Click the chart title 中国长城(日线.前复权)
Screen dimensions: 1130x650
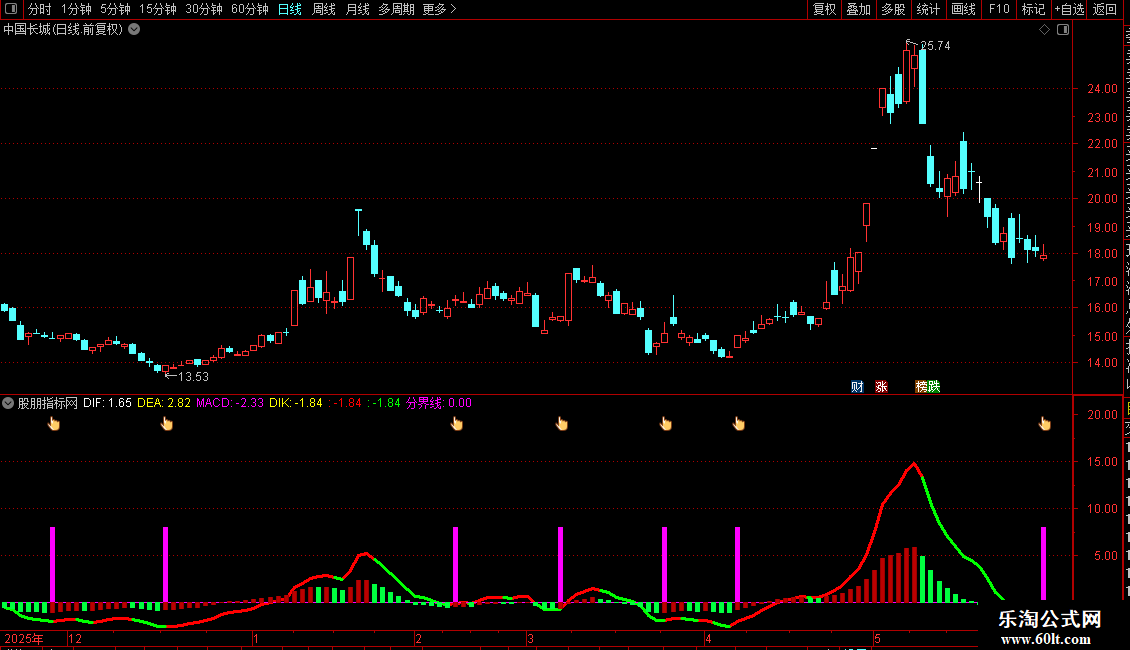pyautogui.click(x=63, y=30)
